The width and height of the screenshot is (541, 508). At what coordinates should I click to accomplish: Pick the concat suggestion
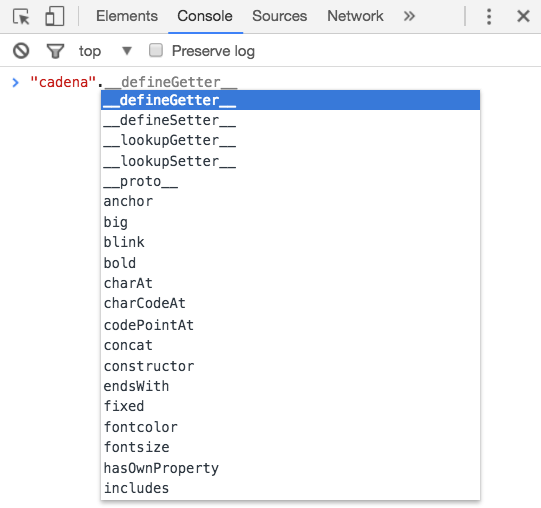click(x=290, y=345)
